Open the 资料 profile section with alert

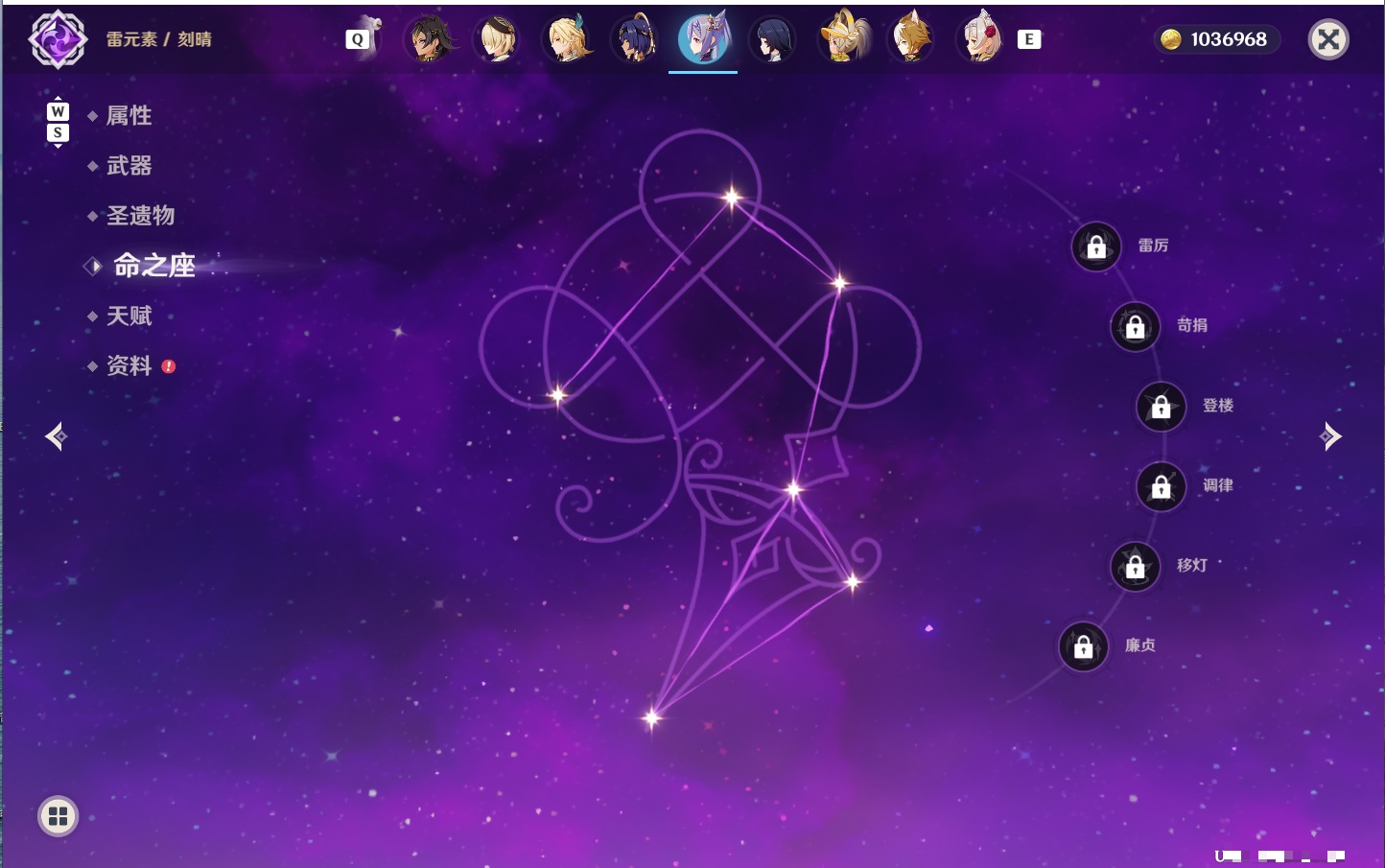(x=130, y=365)
